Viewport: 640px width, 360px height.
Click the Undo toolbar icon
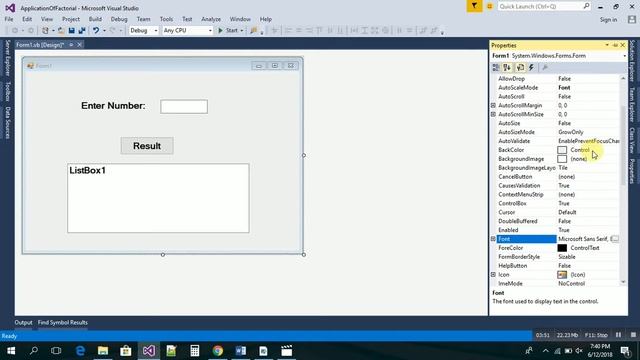click(96, 31)
